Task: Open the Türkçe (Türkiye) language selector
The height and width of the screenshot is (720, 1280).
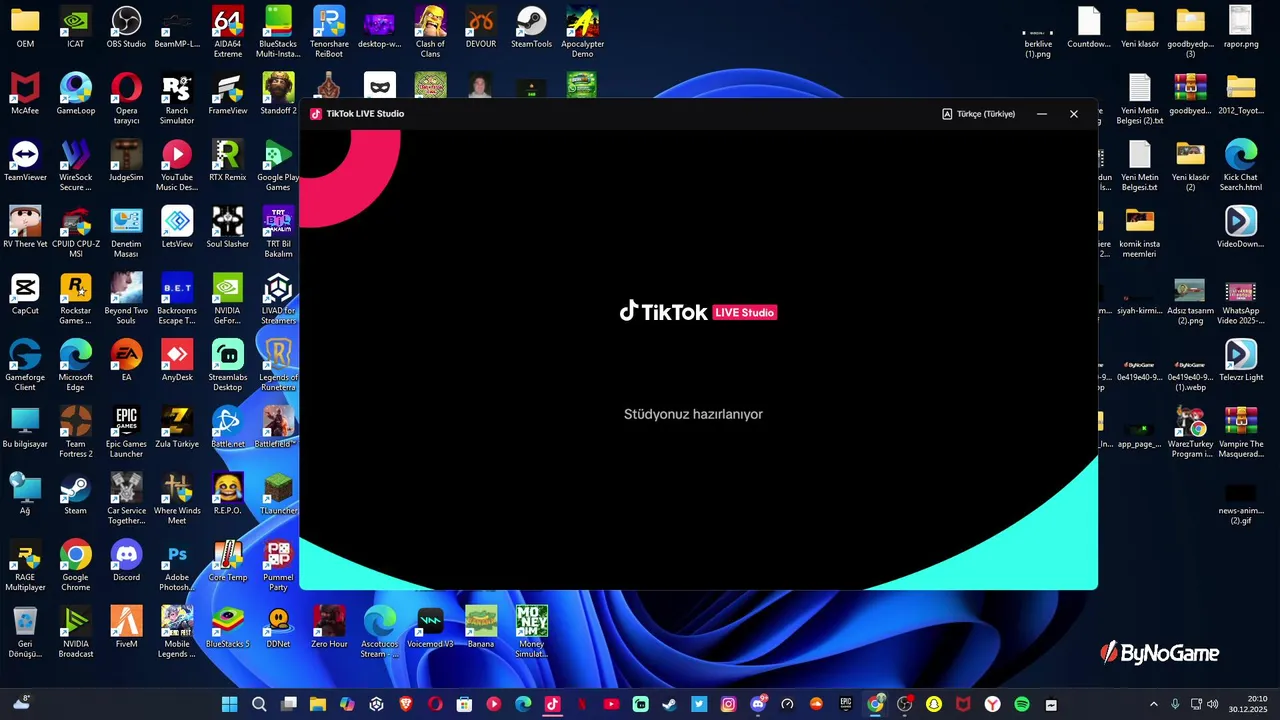Action: click(x=978, y=114)
